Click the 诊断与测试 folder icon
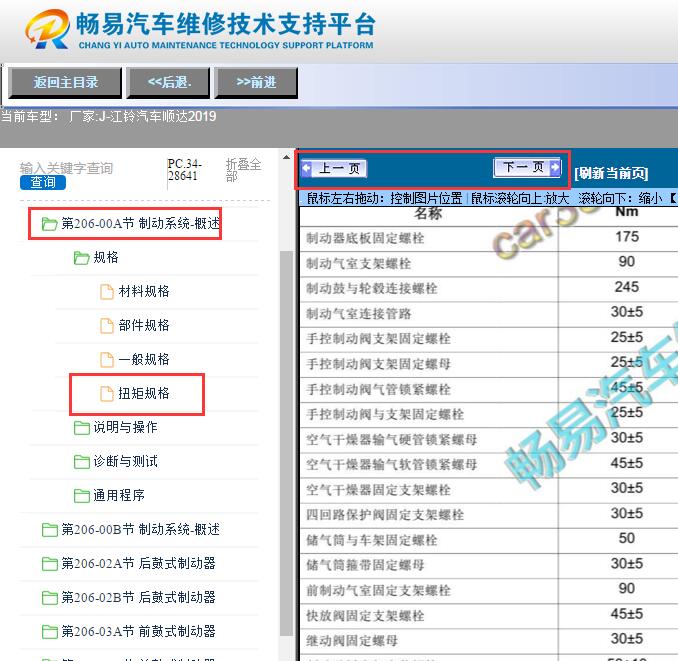Screen dimensions: 678x661 tap(81, 462)
